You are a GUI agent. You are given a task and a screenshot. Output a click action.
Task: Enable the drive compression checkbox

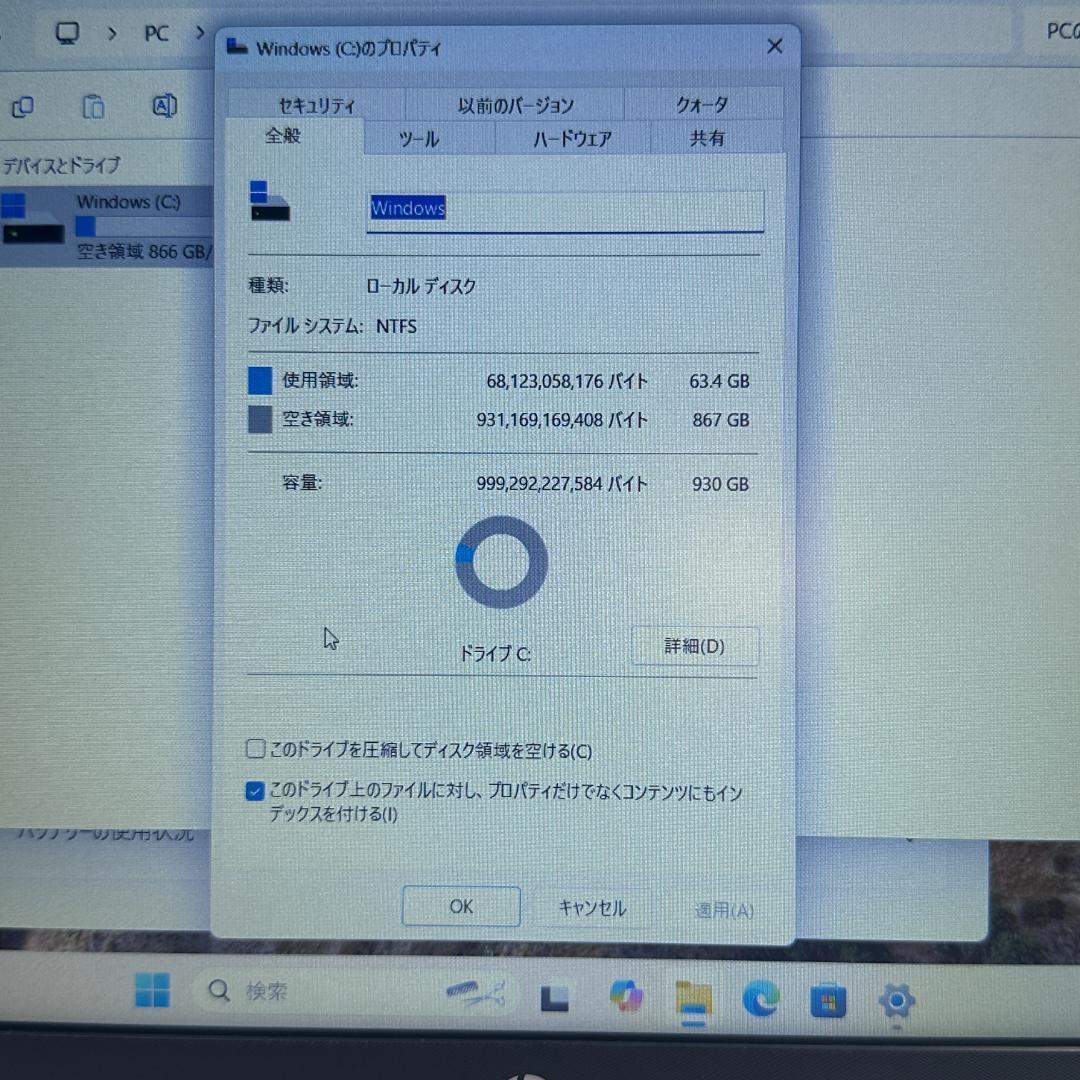pyautogui.click(x=255, y=748)
